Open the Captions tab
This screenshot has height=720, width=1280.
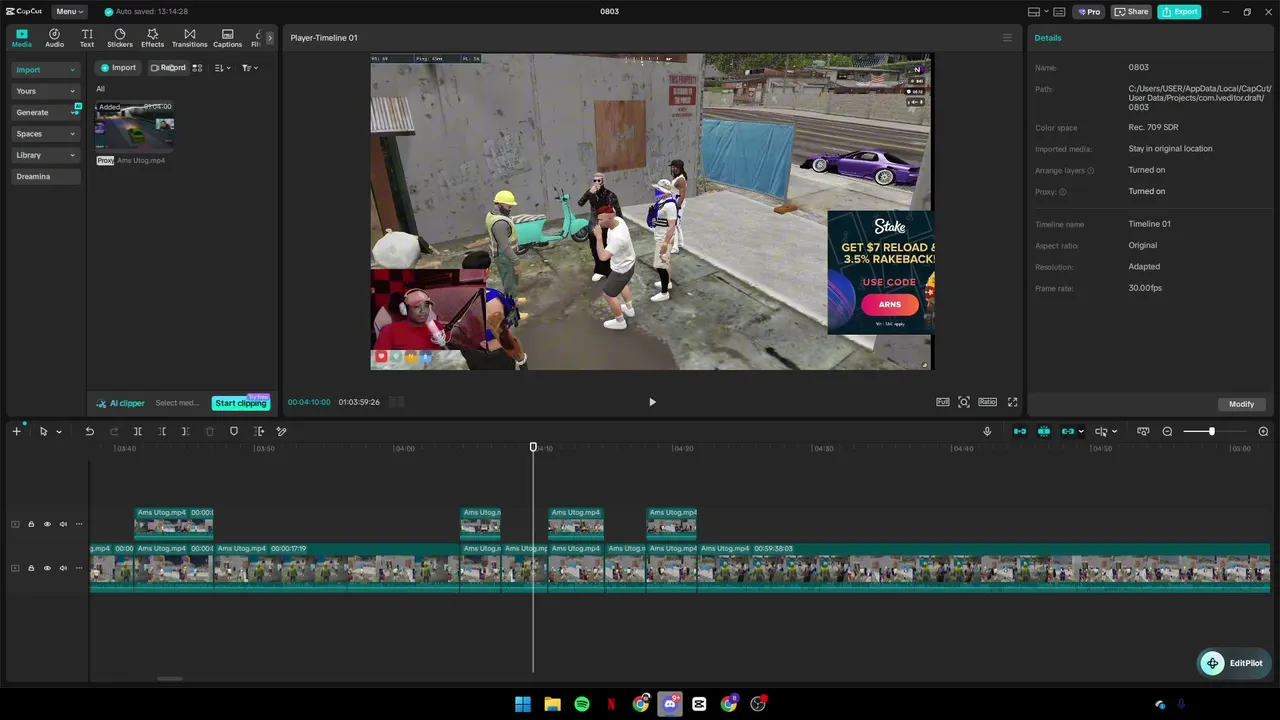228,38
